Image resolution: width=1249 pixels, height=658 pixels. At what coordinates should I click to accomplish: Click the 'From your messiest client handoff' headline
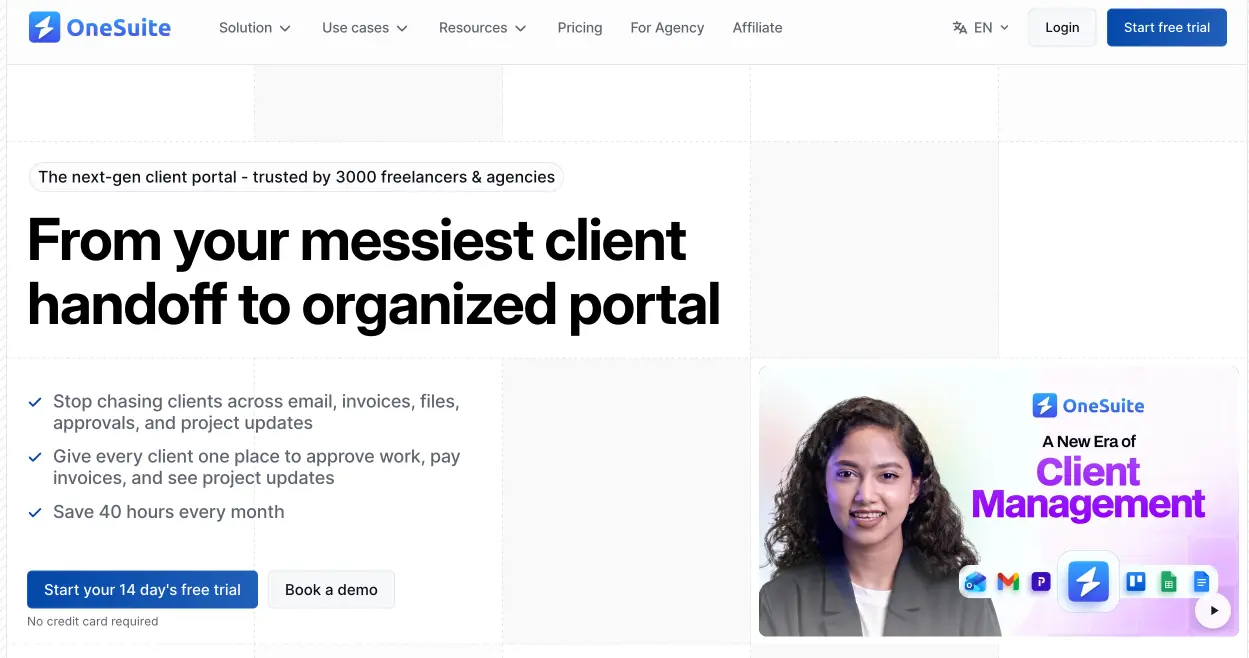(x=374, y=271)
